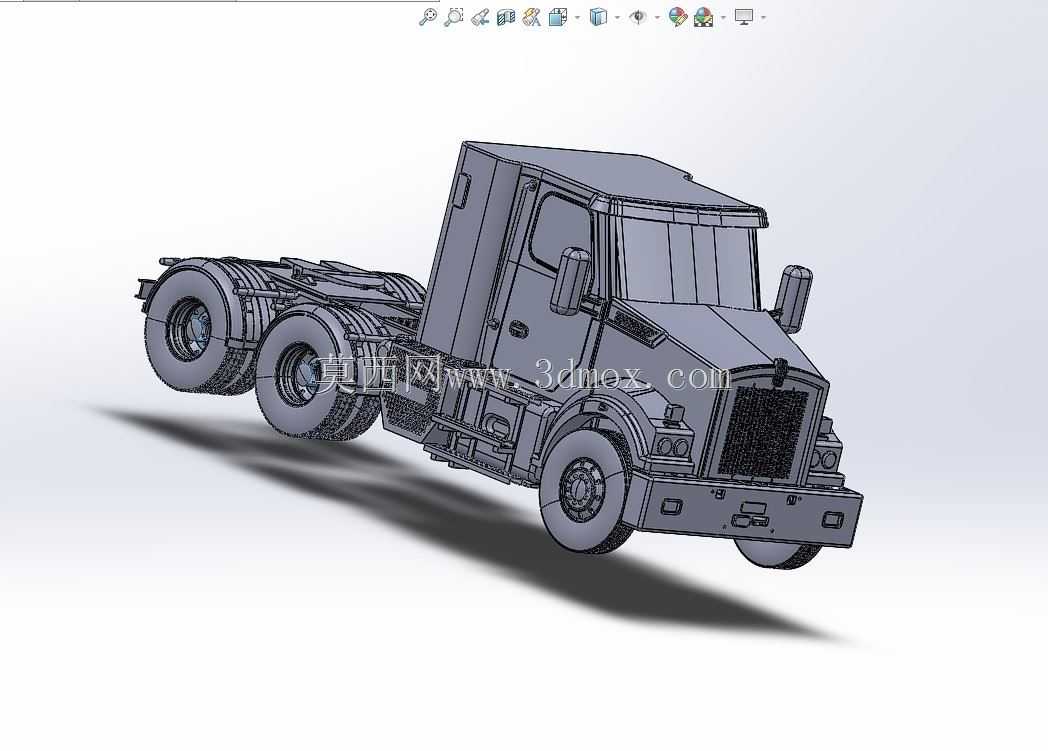The height and width of the screenshot is (751, 1048).
Task: Toggle the Section View tool
Action: 506,17
